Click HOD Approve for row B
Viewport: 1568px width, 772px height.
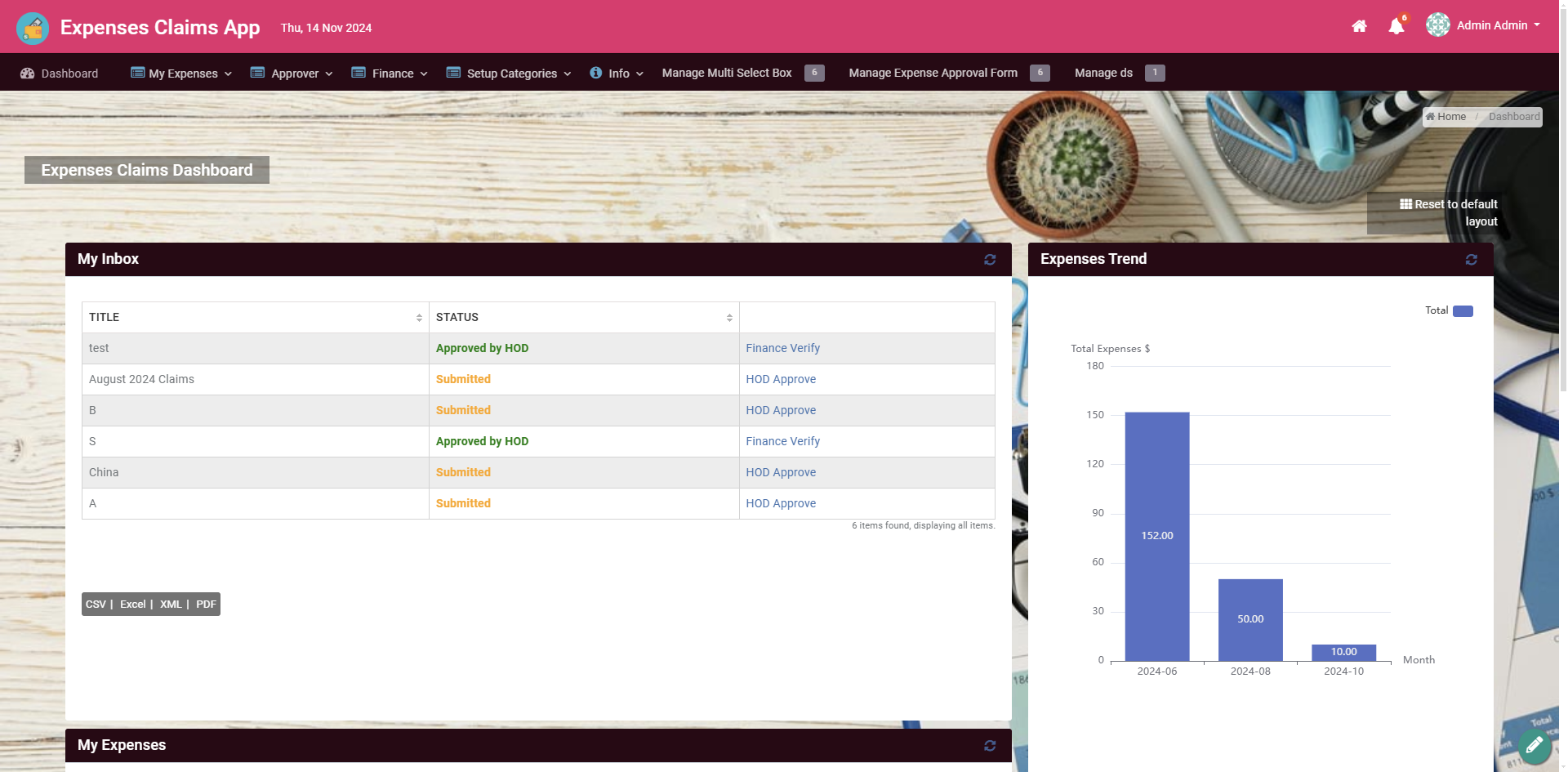point(781,410)
